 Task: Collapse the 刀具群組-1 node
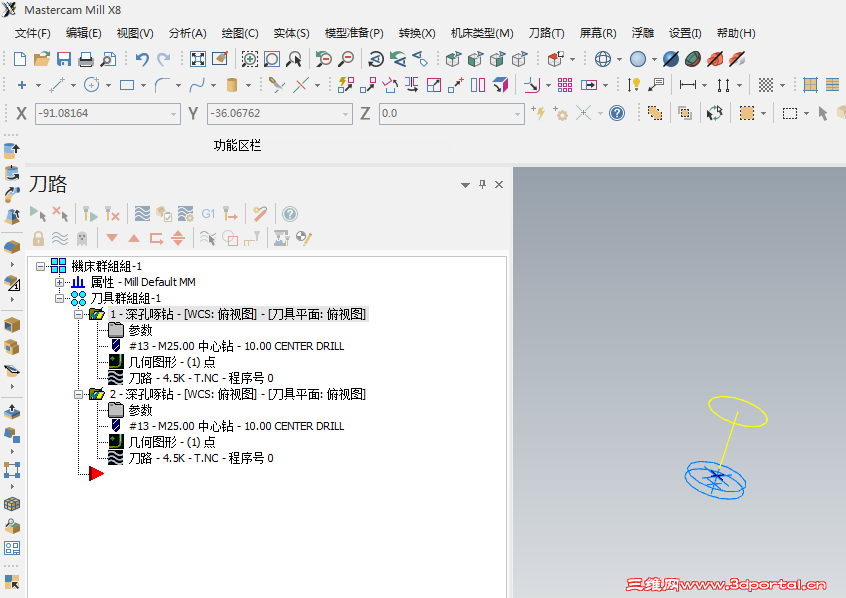(x=59, y=298)
